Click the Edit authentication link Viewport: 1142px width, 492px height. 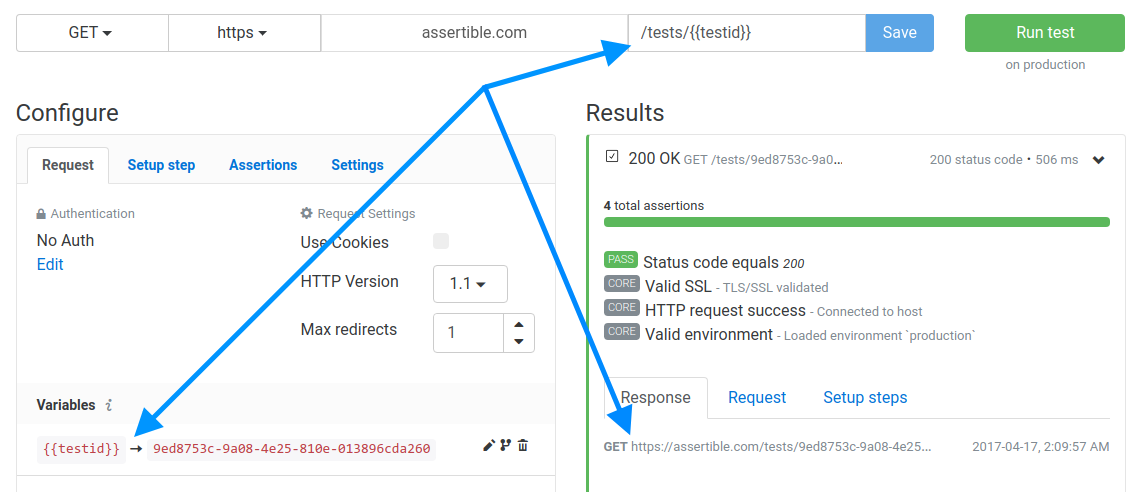(50, 265)
